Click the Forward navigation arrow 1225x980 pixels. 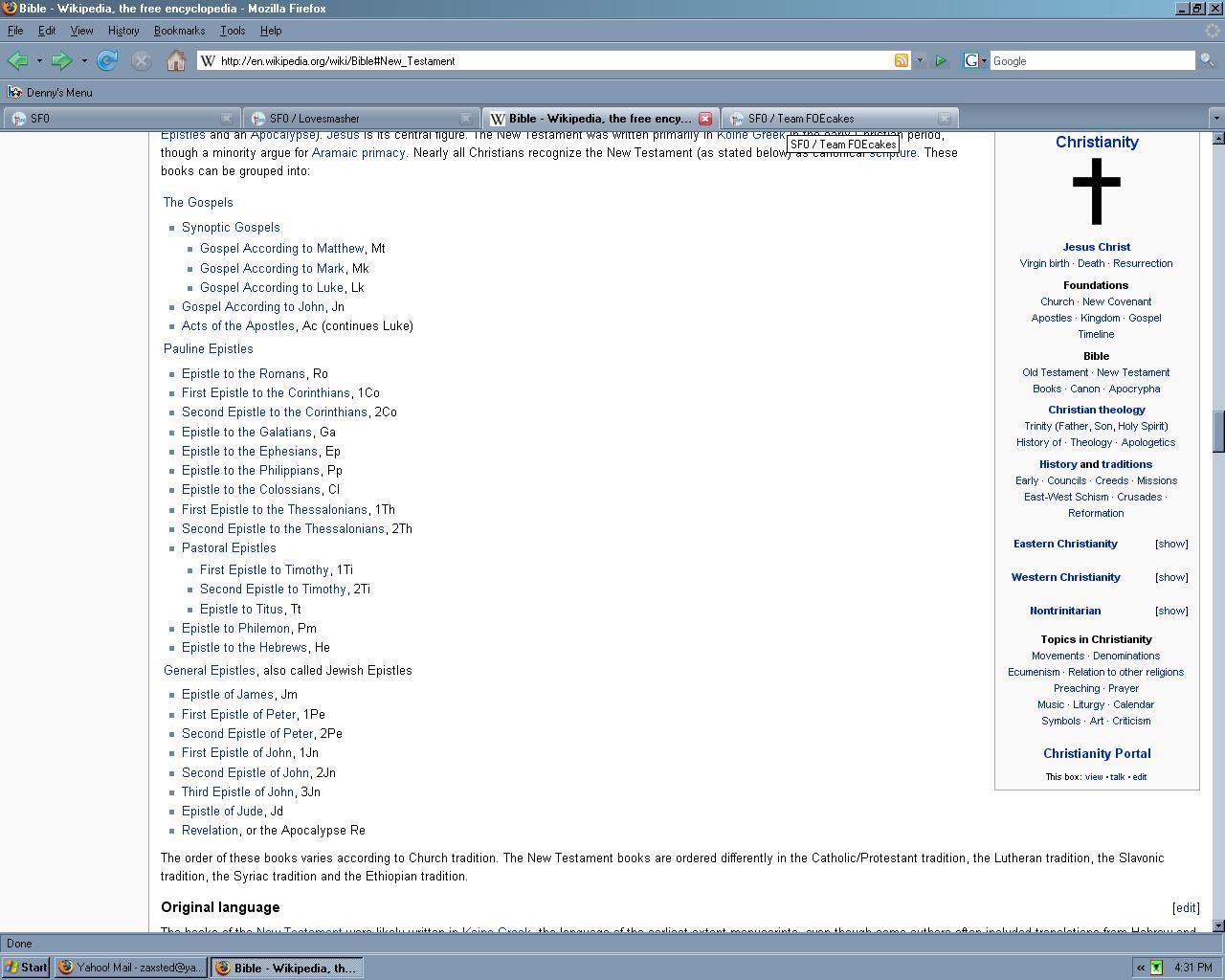point(61,61)
